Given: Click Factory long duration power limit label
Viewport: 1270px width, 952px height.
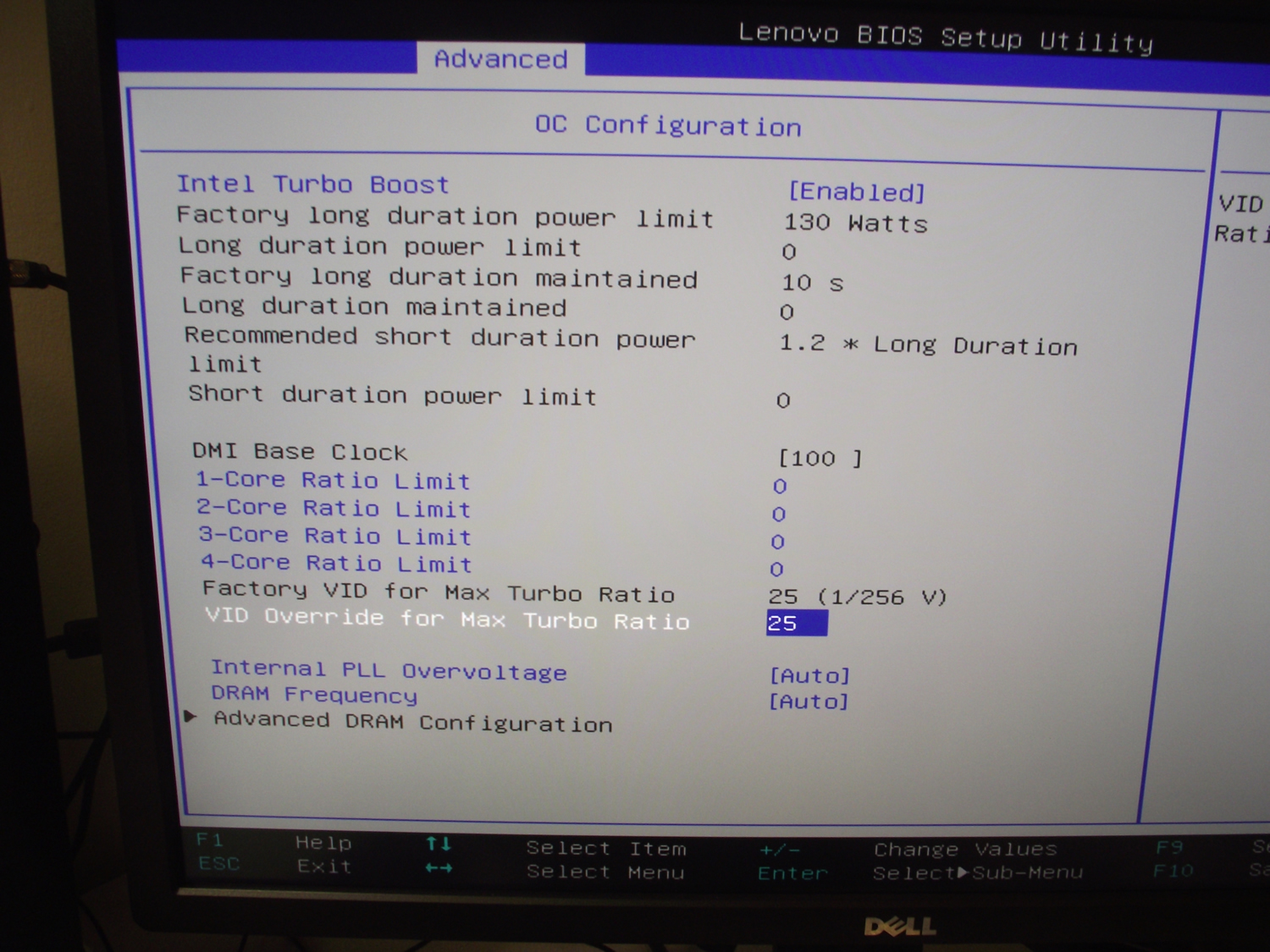Looking at the screenshot, I should (x=445, y=216).
